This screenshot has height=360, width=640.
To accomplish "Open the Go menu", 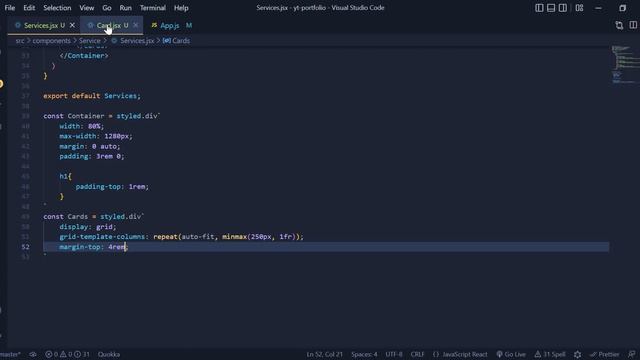I will [107, 8].
